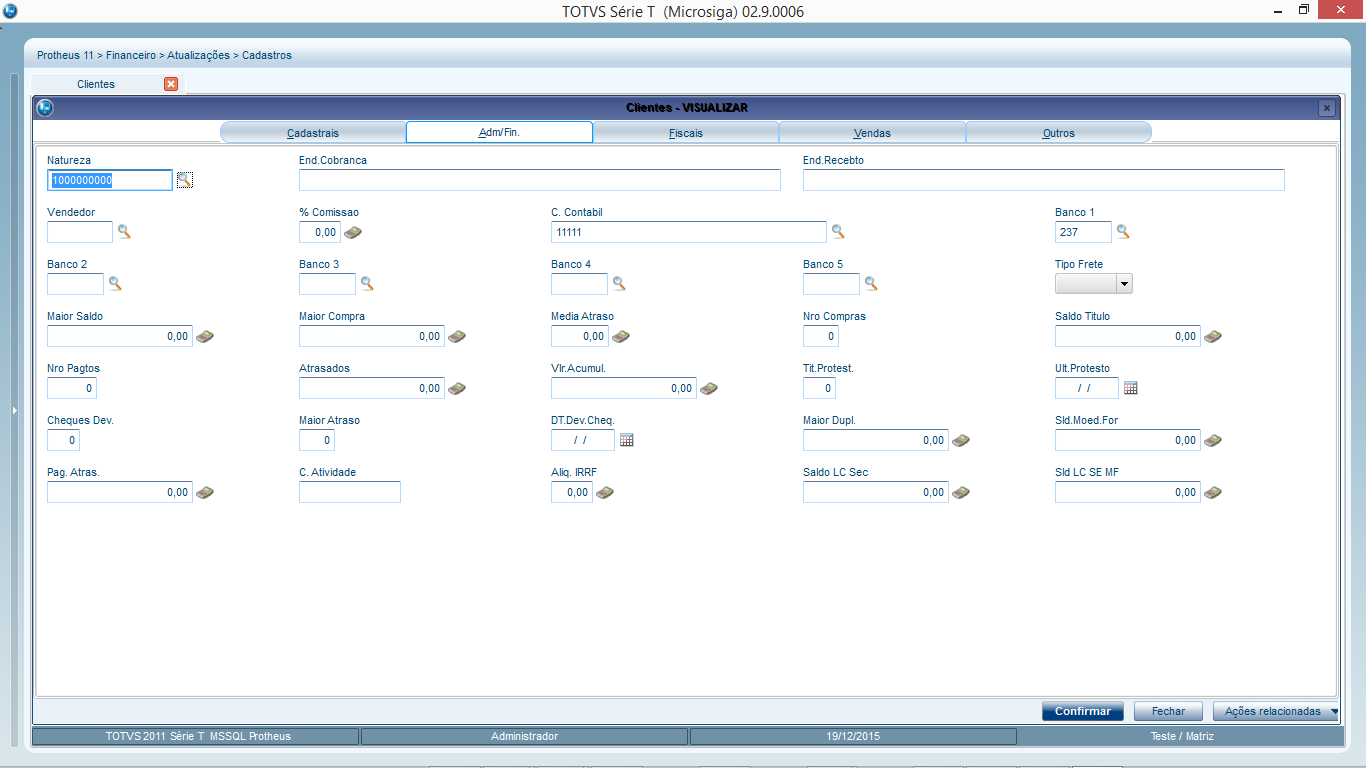
Task: Click status bar text Teste / Matriz
Action: [1182, 736]
